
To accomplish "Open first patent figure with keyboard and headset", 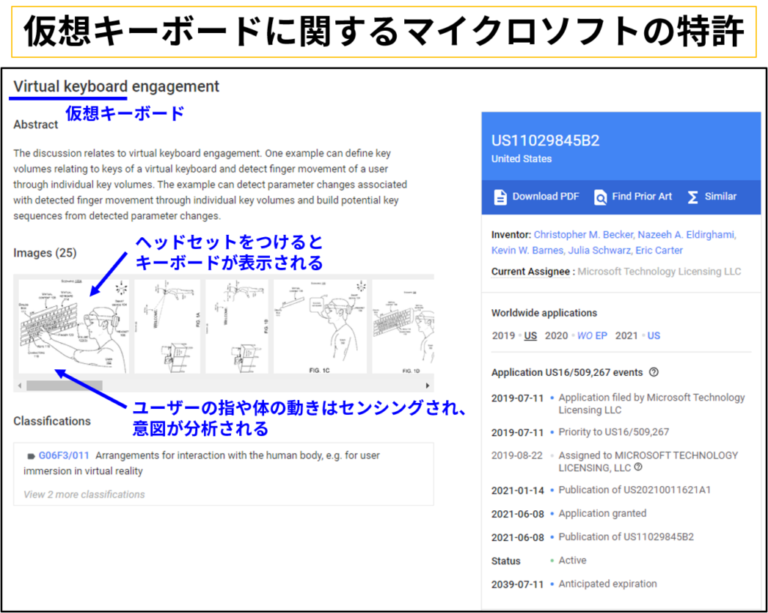I will [x=74, y=326].
